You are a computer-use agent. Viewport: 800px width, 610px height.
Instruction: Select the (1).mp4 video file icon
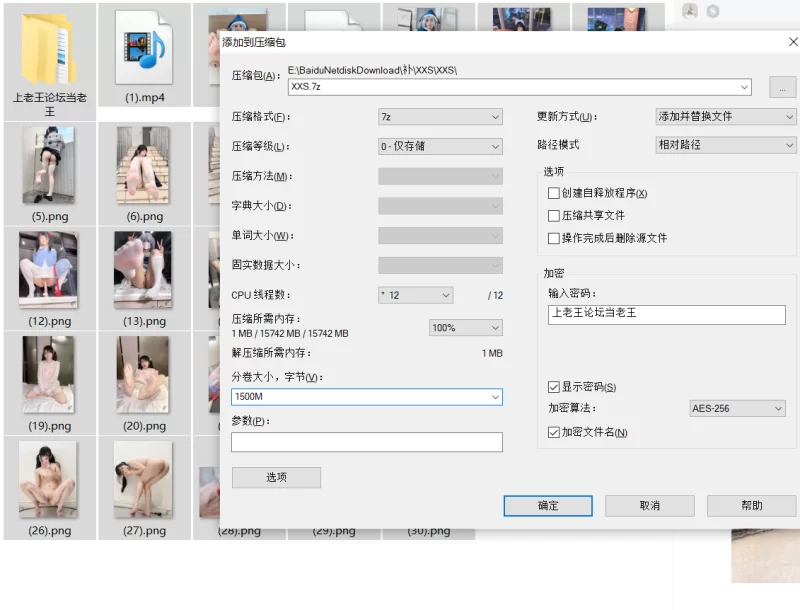(144, 48)
